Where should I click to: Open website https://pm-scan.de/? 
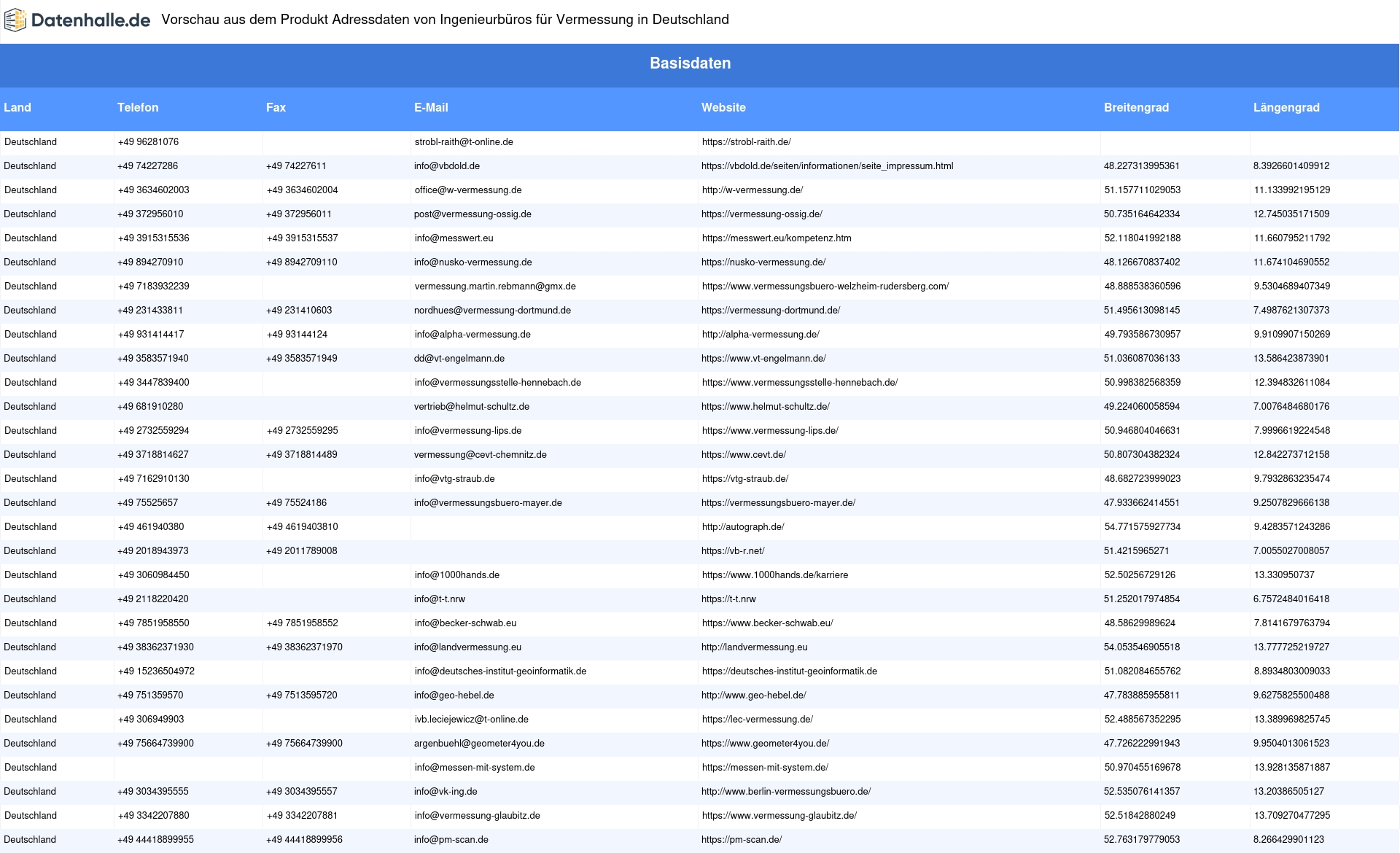(x=742, y=840)
